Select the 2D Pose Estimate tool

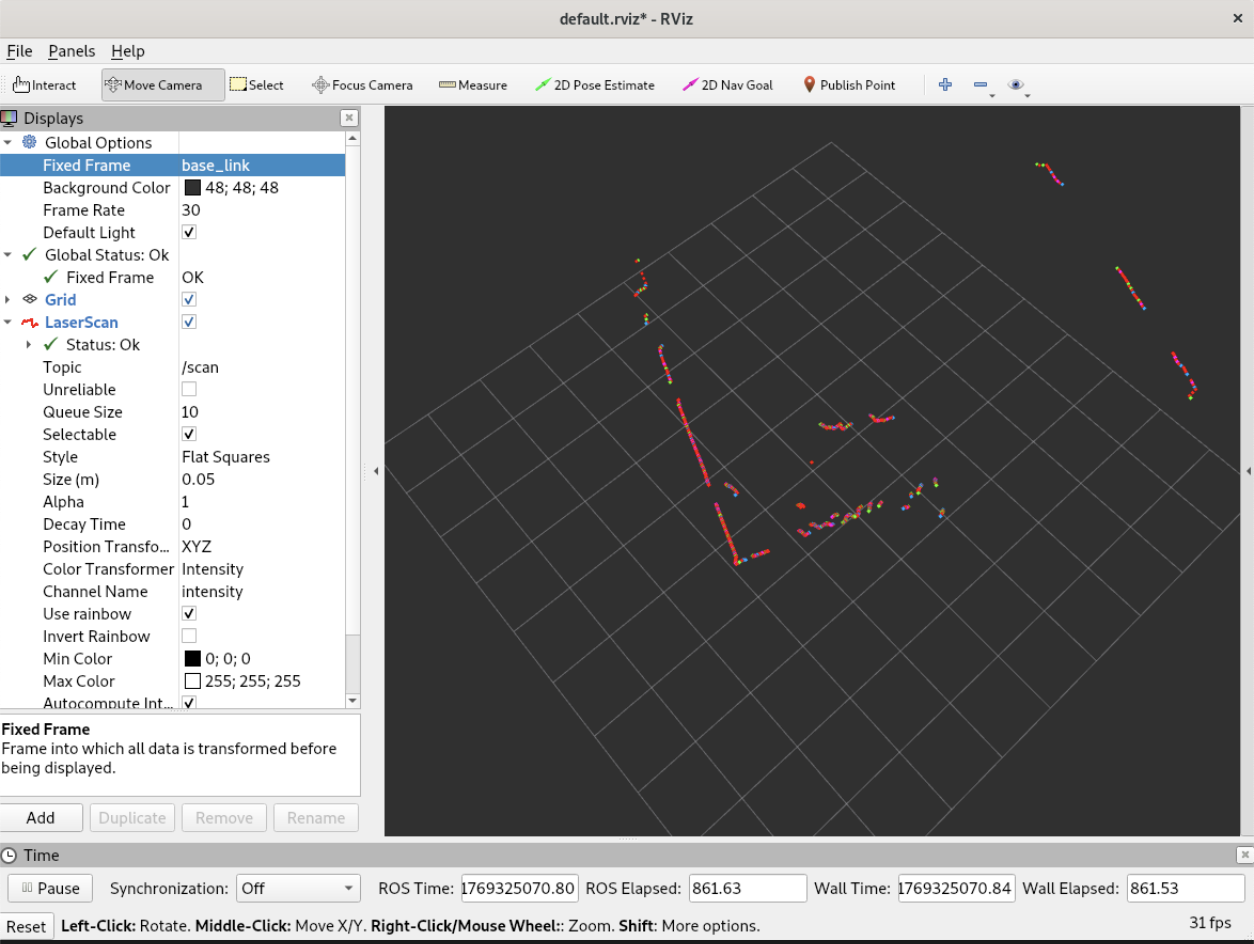click(595, 85)
